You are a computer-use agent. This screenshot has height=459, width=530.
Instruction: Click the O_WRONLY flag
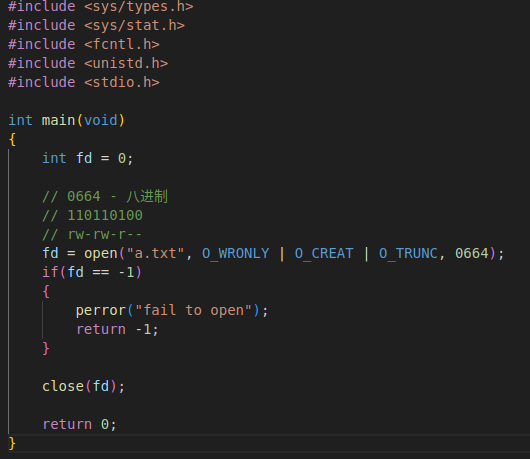pos(236,253)
